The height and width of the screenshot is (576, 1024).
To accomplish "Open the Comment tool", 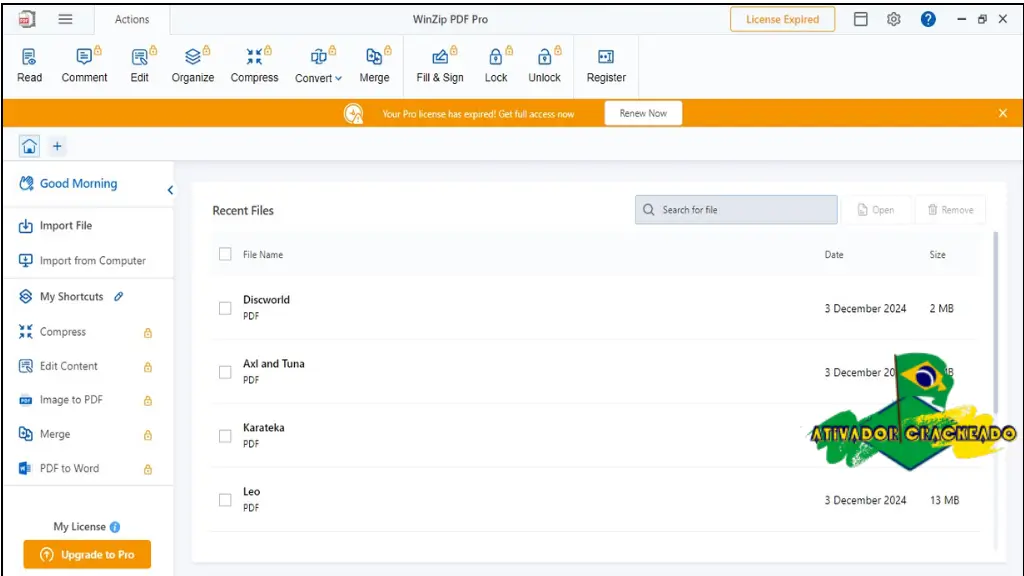I will [x=84, y=65].
